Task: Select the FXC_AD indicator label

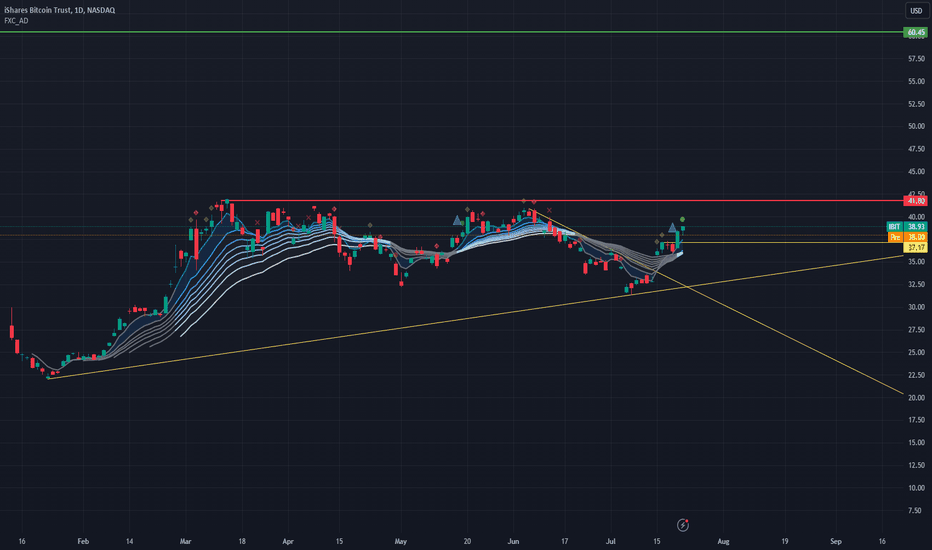Action: 16,21
